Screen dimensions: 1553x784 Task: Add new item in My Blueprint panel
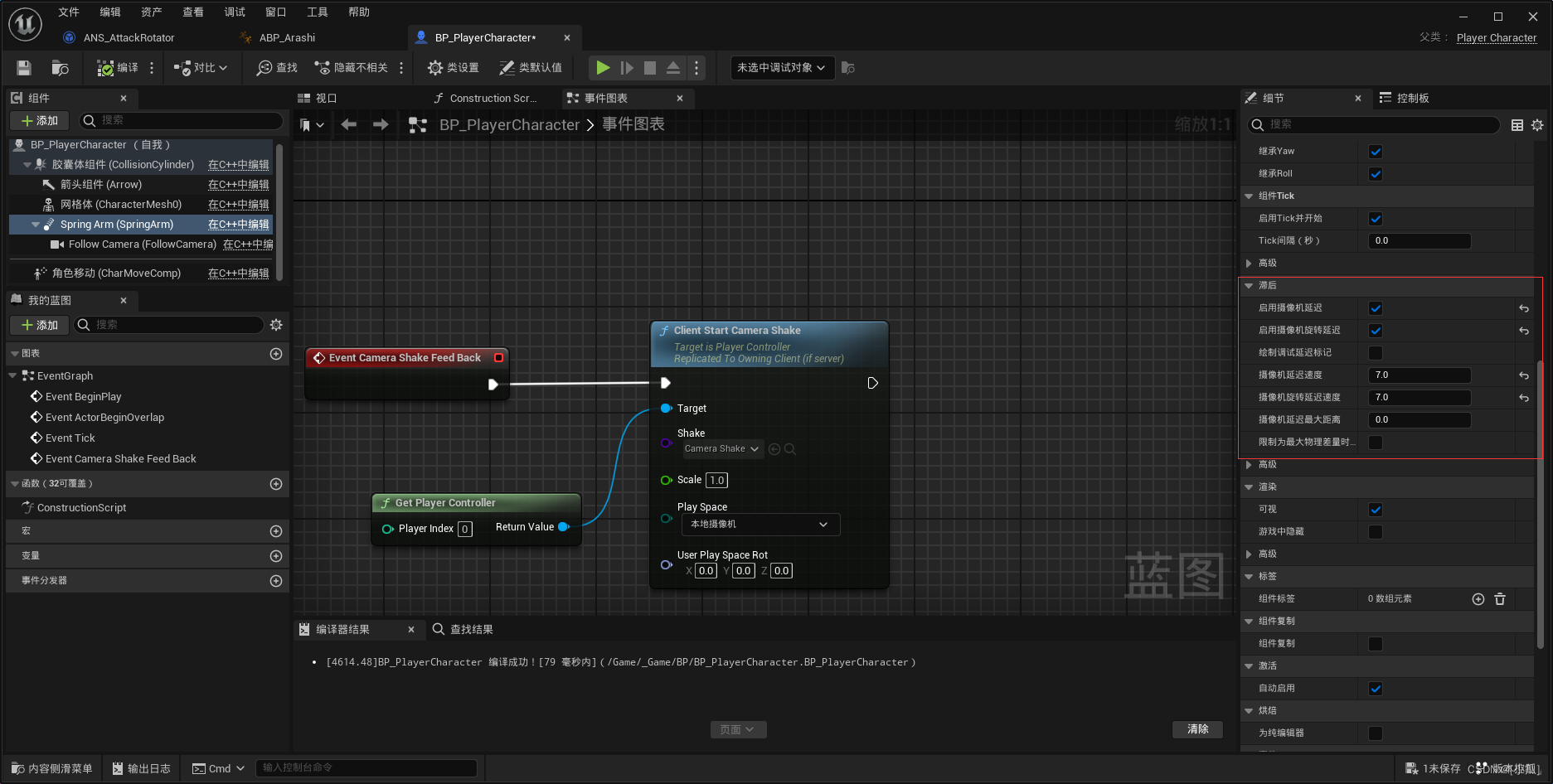coord(40,325)
